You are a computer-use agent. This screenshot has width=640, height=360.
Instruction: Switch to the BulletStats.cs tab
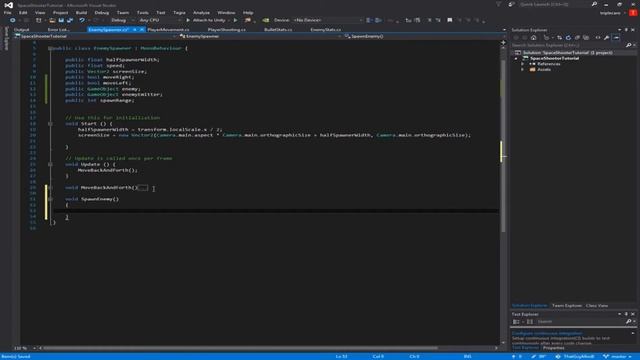[278, 29]
